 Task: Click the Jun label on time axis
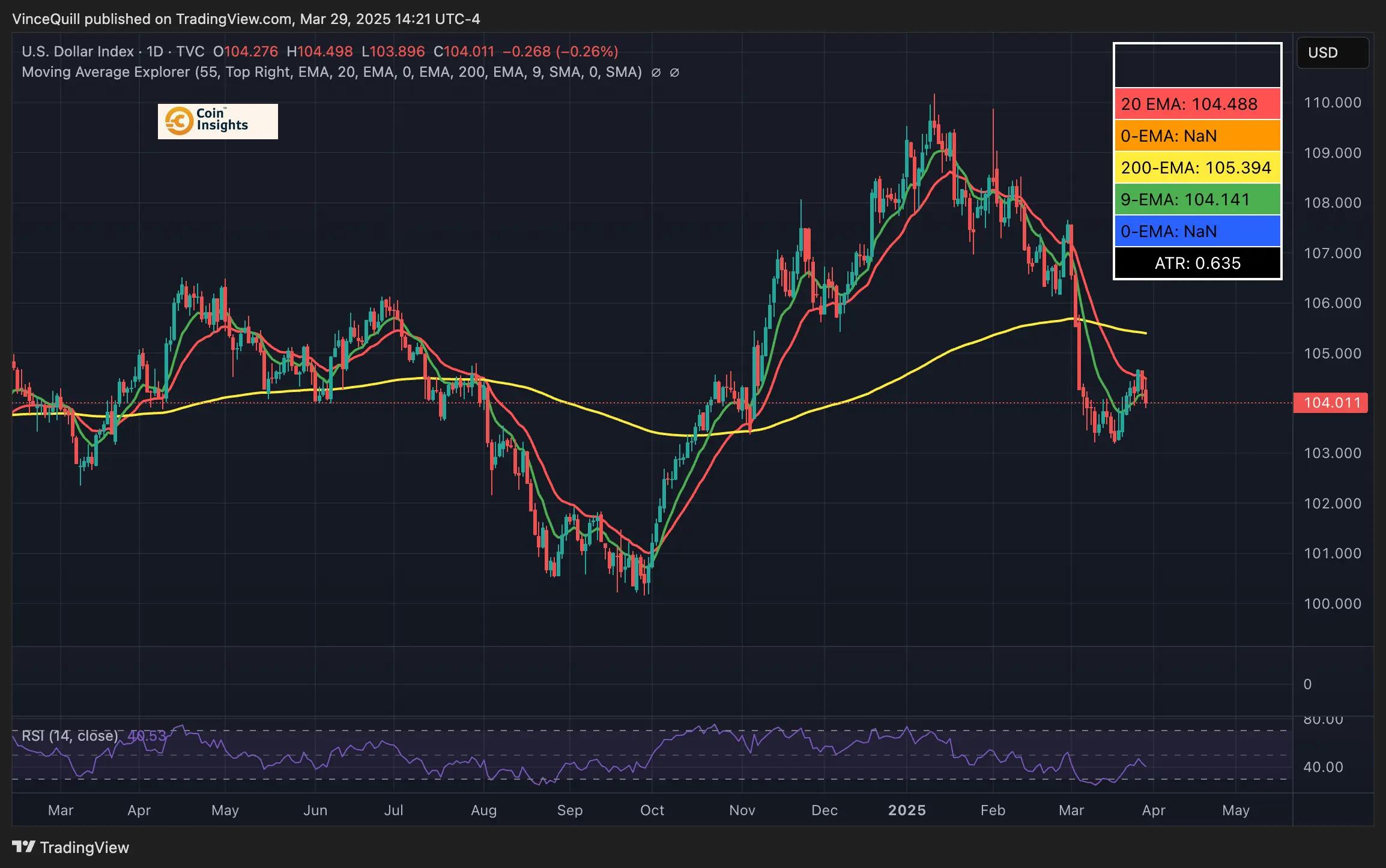point(315,810)
